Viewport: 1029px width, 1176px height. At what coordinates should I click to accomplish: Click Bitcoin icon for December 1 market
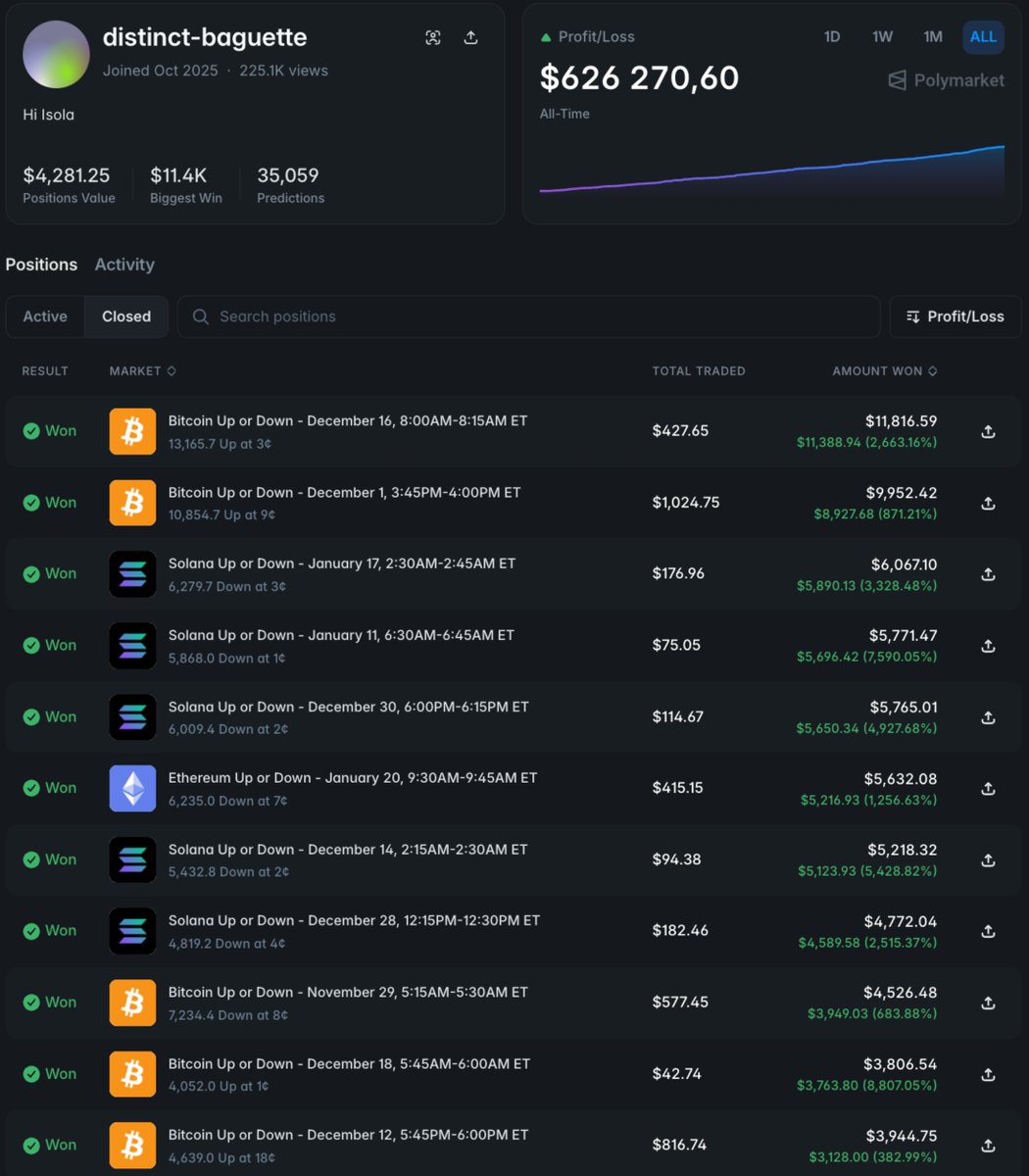point(132,503)
